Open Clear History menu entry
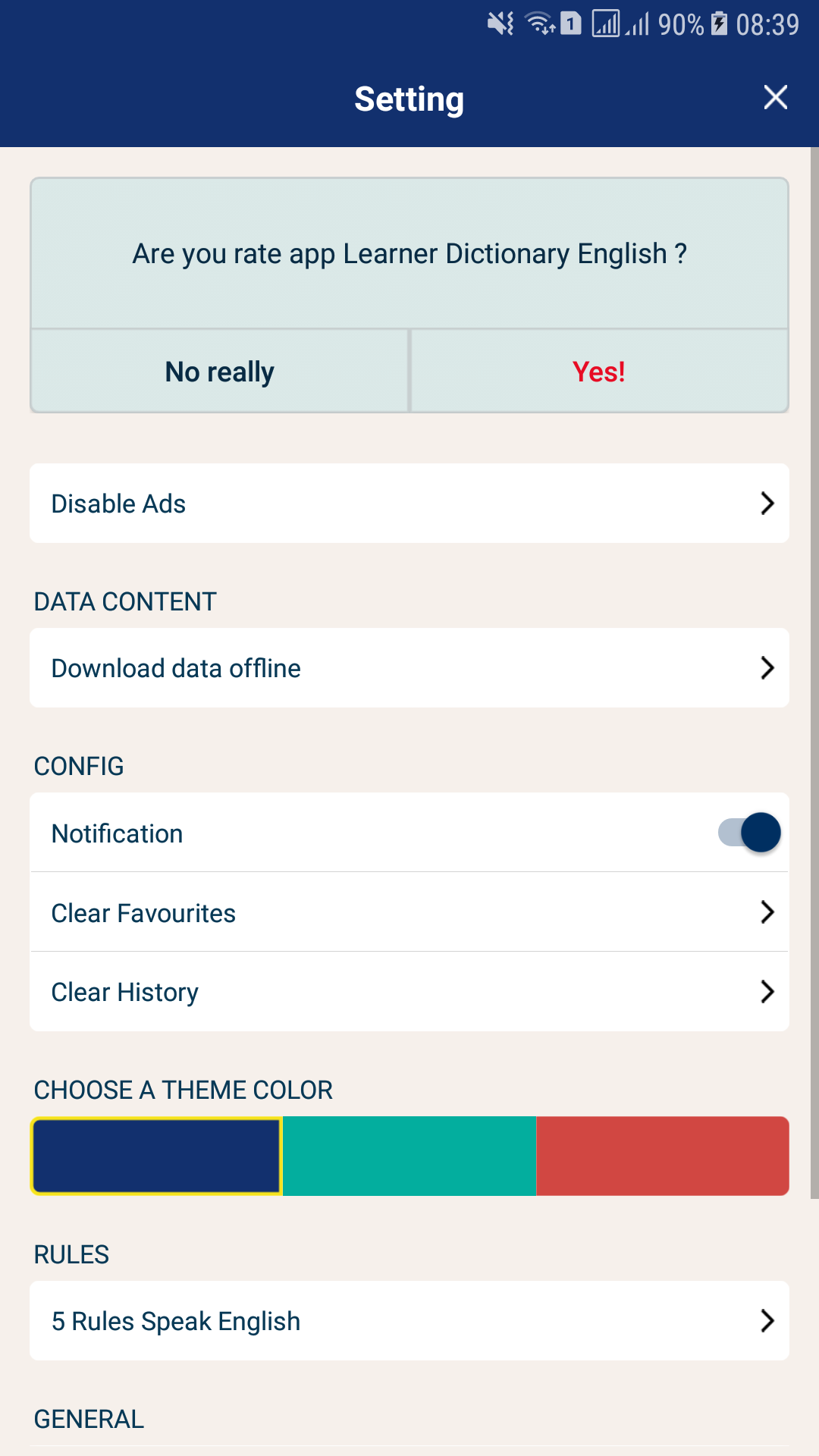819x1456 pixels. click(409, 992)
